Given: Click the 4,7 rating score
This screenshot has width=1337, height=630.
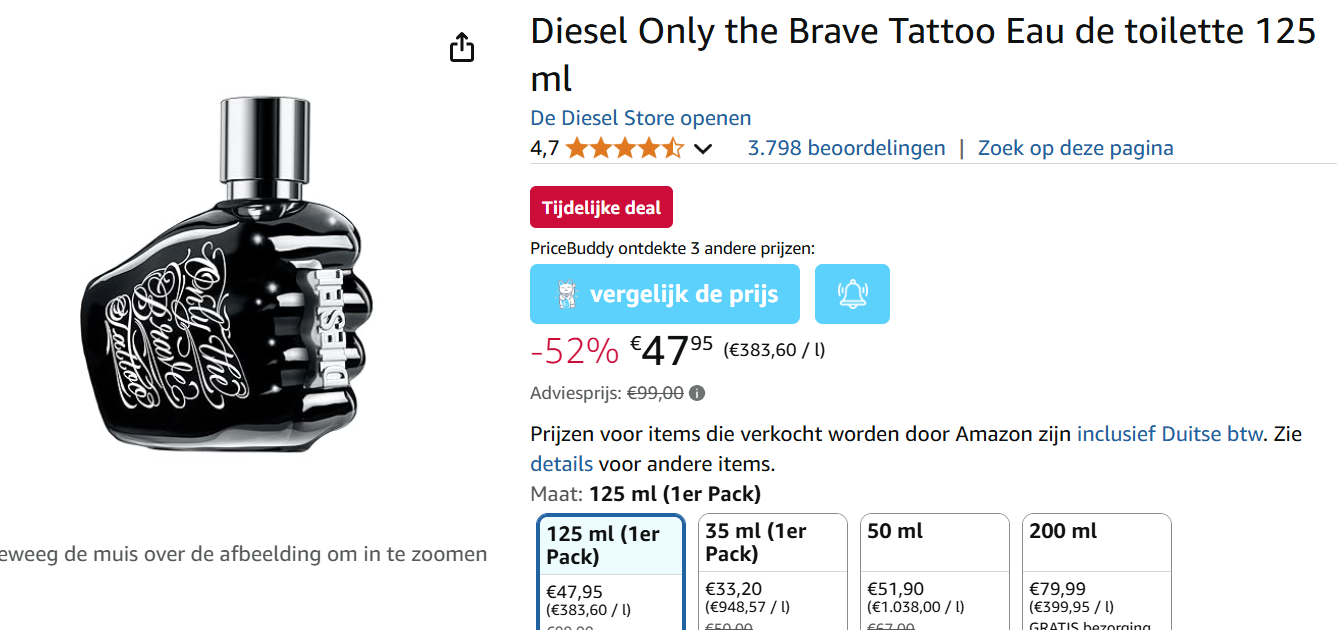Looking at the screenshot, I should (x=543, y=147).
